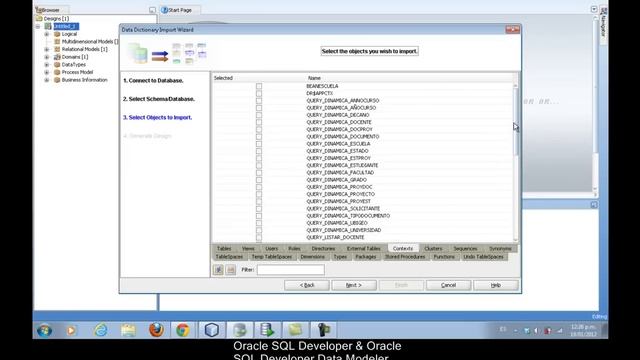Expand the Business Information node
The image size is (640, 360).
(47, 80)
